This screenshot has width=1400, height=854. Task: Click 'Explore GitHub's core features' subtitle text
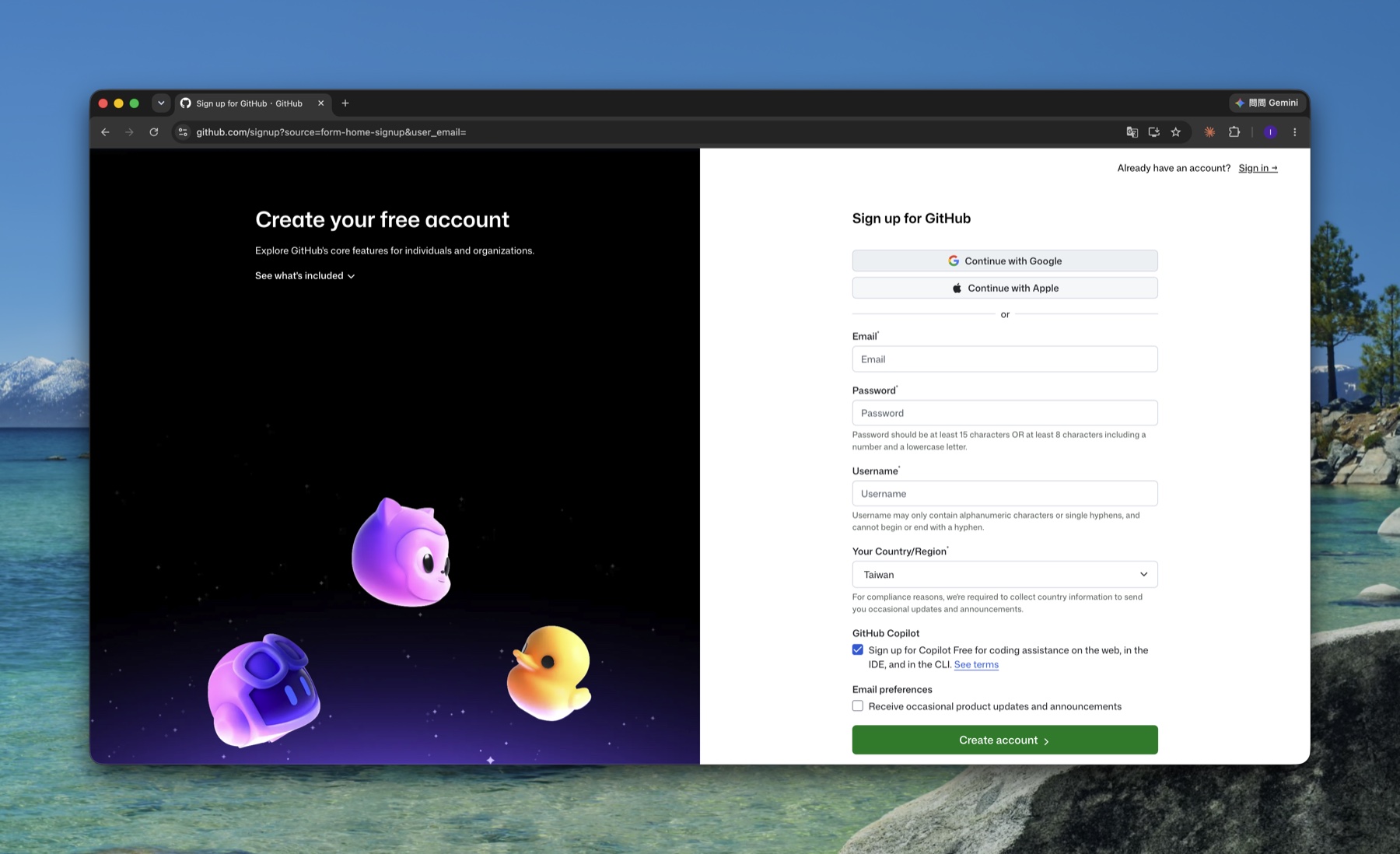coord(394,250)
